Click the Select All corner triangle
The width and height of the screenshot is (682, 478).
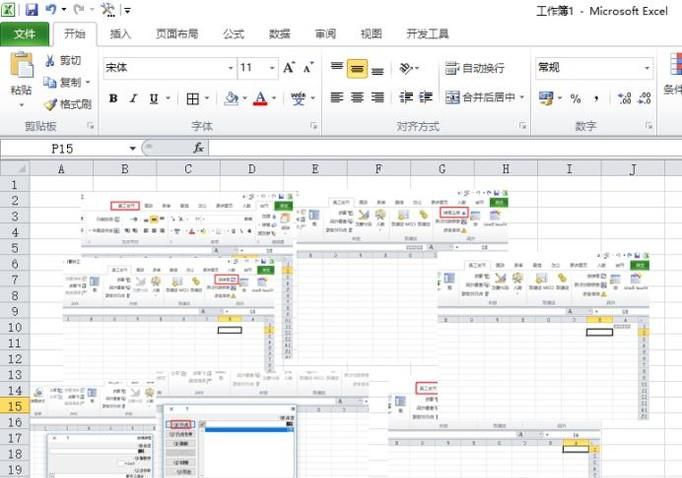pyautogui.click(x=15, y=168)
